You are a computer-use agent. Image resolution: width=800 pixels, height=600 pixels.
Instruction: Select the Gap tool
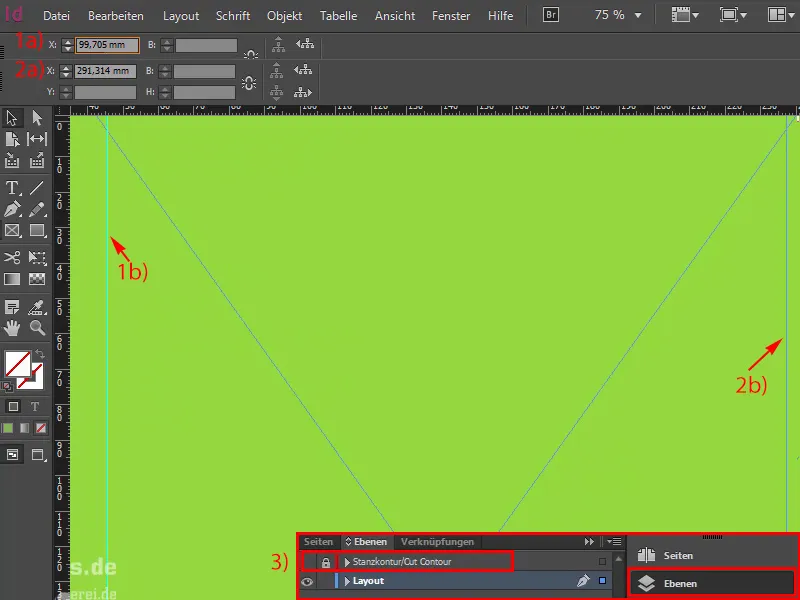coord(37,139)
